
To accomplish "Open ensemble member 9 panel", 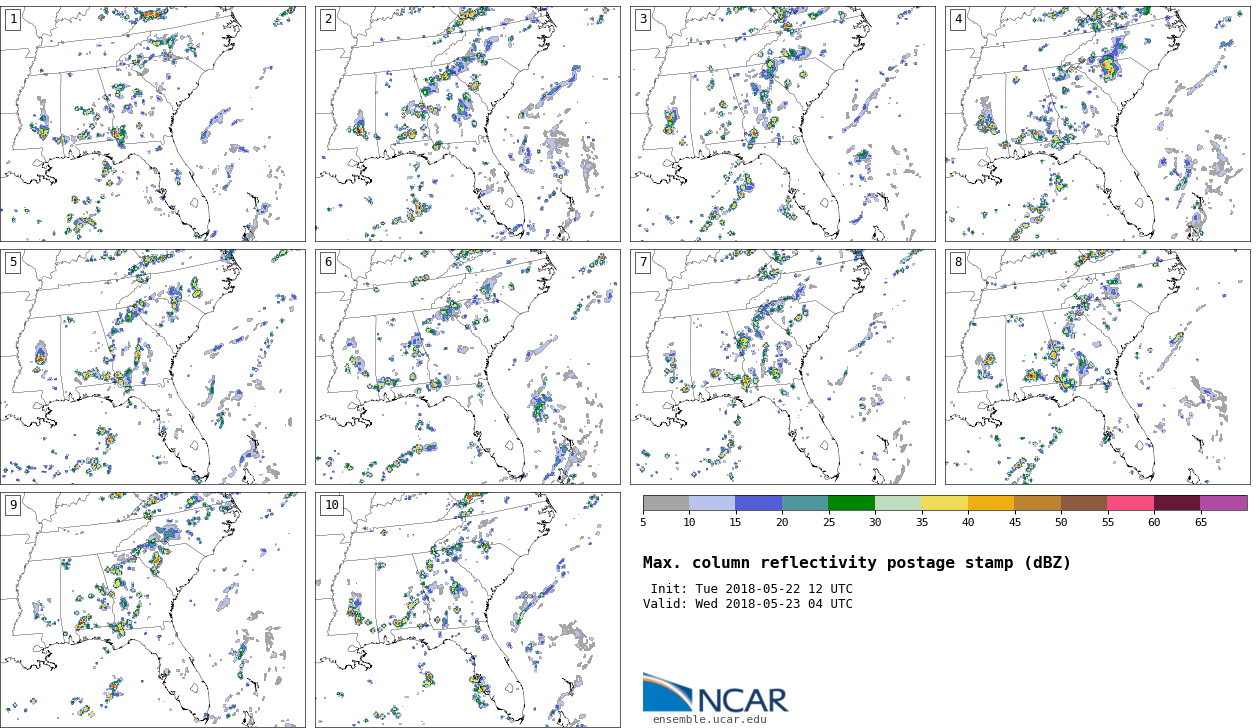I will tap(153, 609).
